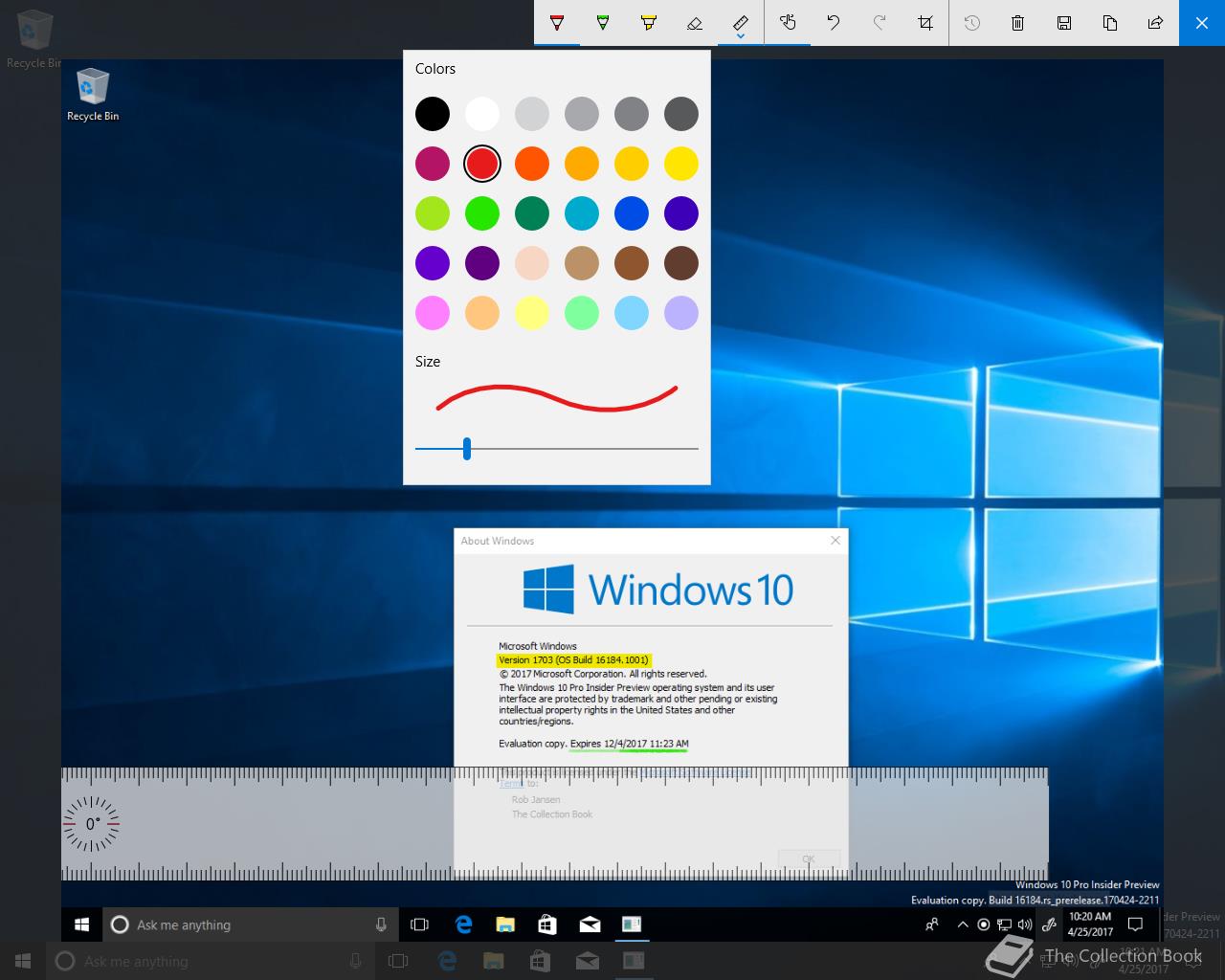Click the pen Size slider handle
This screenshot has height=980, width=1225.
[x=467, y=448]
